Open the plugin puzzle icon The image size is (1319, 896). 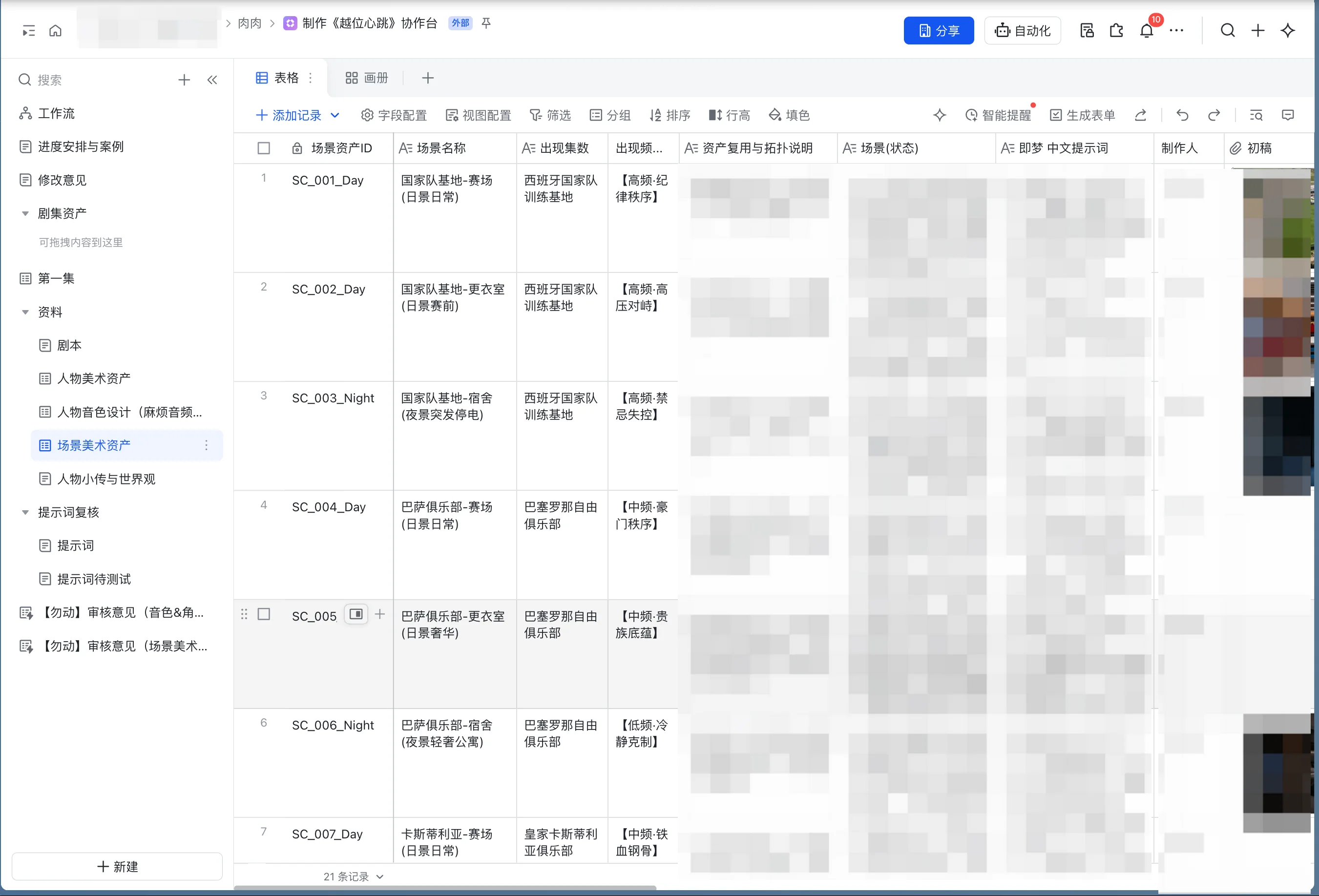coord(1116,31)
